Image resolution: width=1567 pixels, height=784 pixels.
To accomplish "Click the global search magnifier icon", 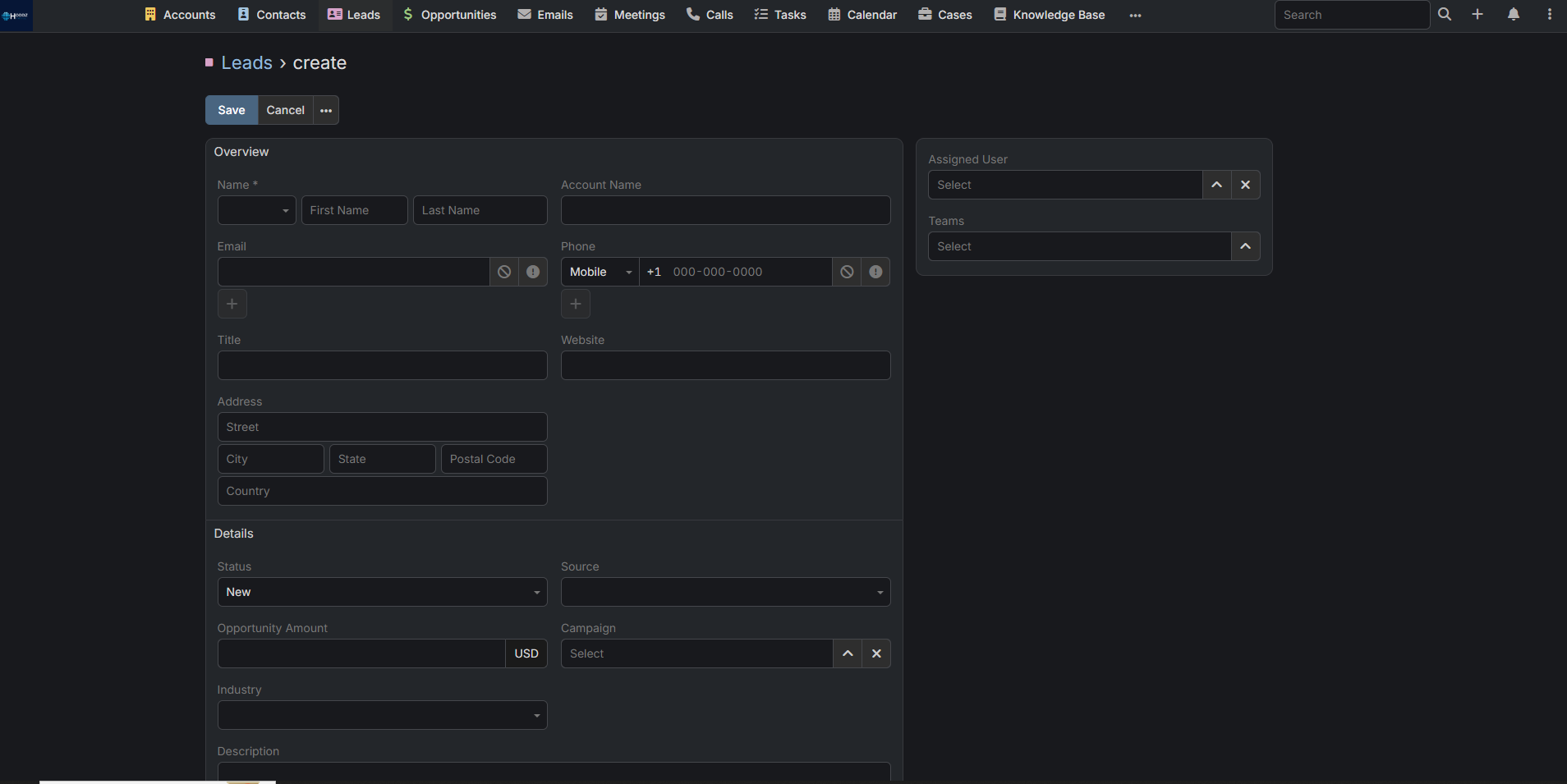I will [x=1445, y=15].
